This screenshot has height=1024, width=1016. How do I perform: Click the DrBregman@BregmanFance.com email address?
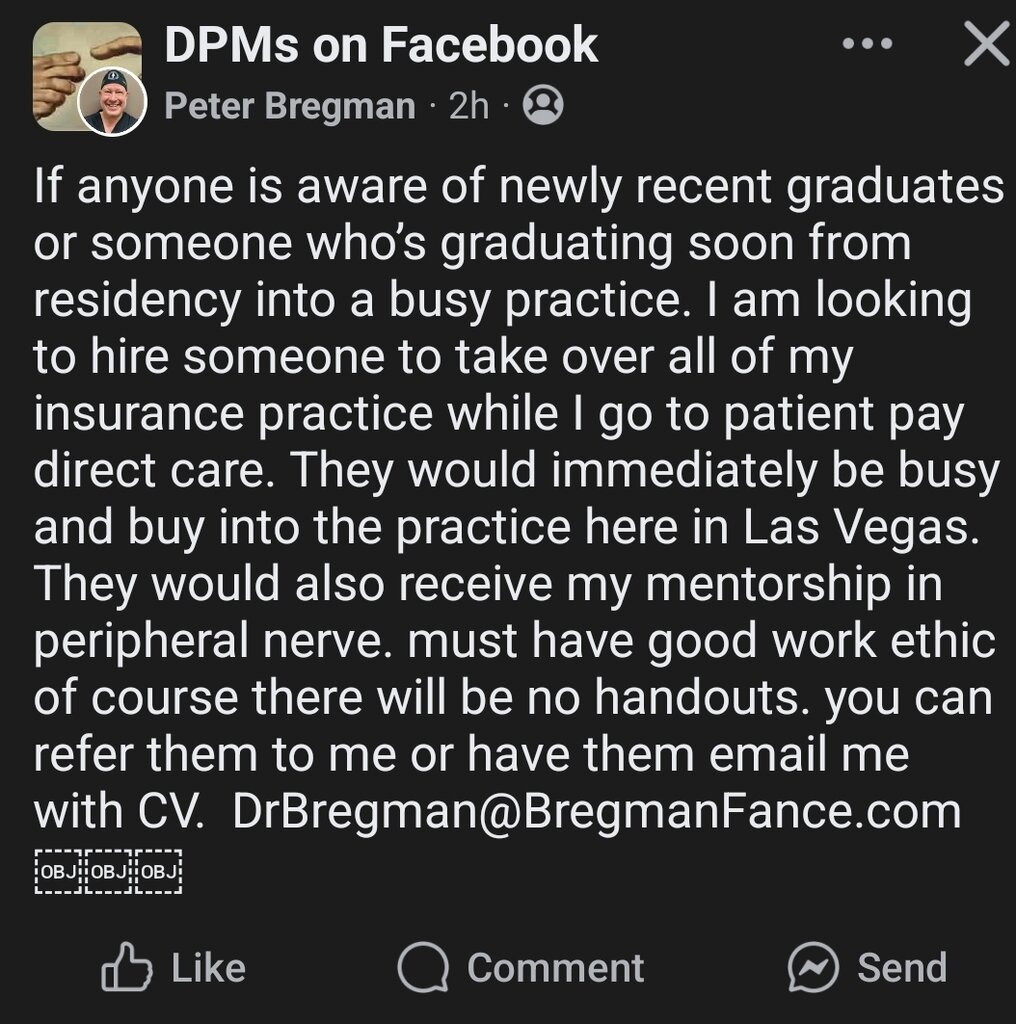596,812
